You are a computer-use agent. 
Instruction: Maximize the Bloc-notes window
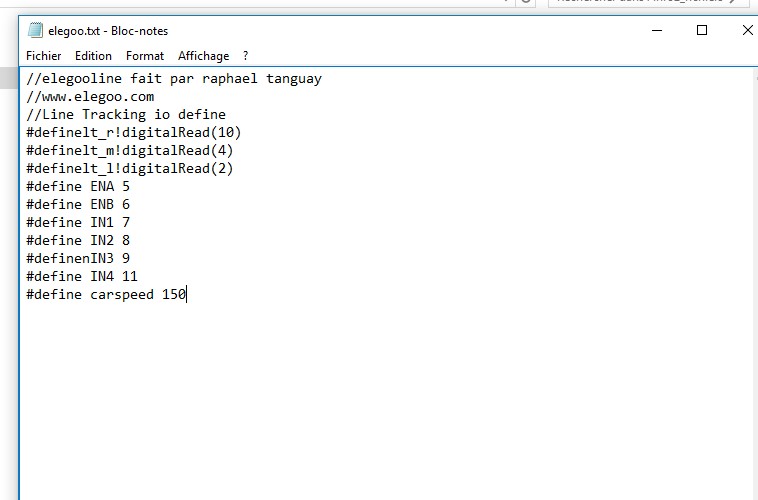(x=702, y=30)
